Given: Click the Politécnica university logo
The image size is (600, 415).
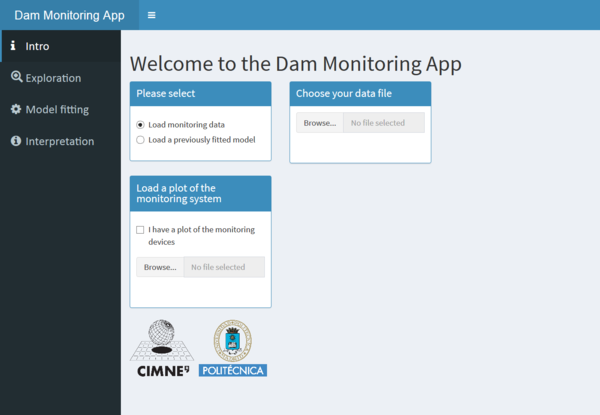Looking at the screenshot, I should pos(233,348).
